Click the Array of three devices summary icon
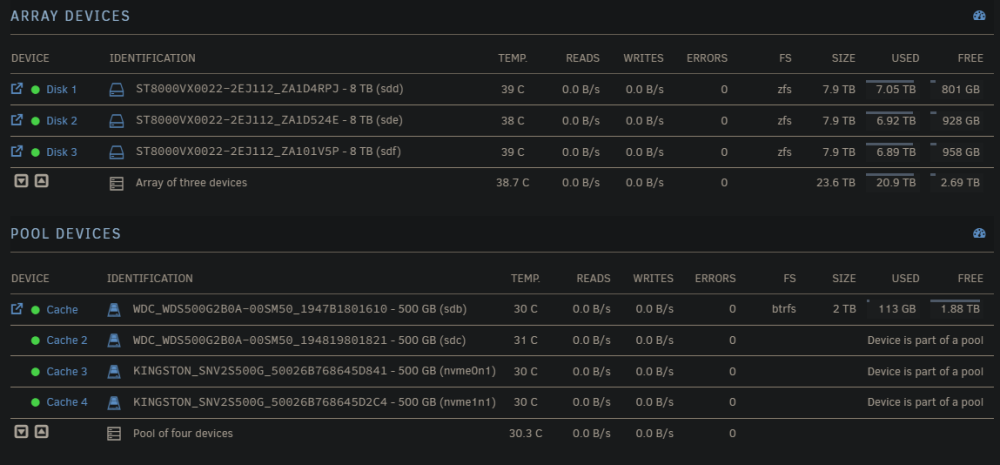 click(116, 184)
